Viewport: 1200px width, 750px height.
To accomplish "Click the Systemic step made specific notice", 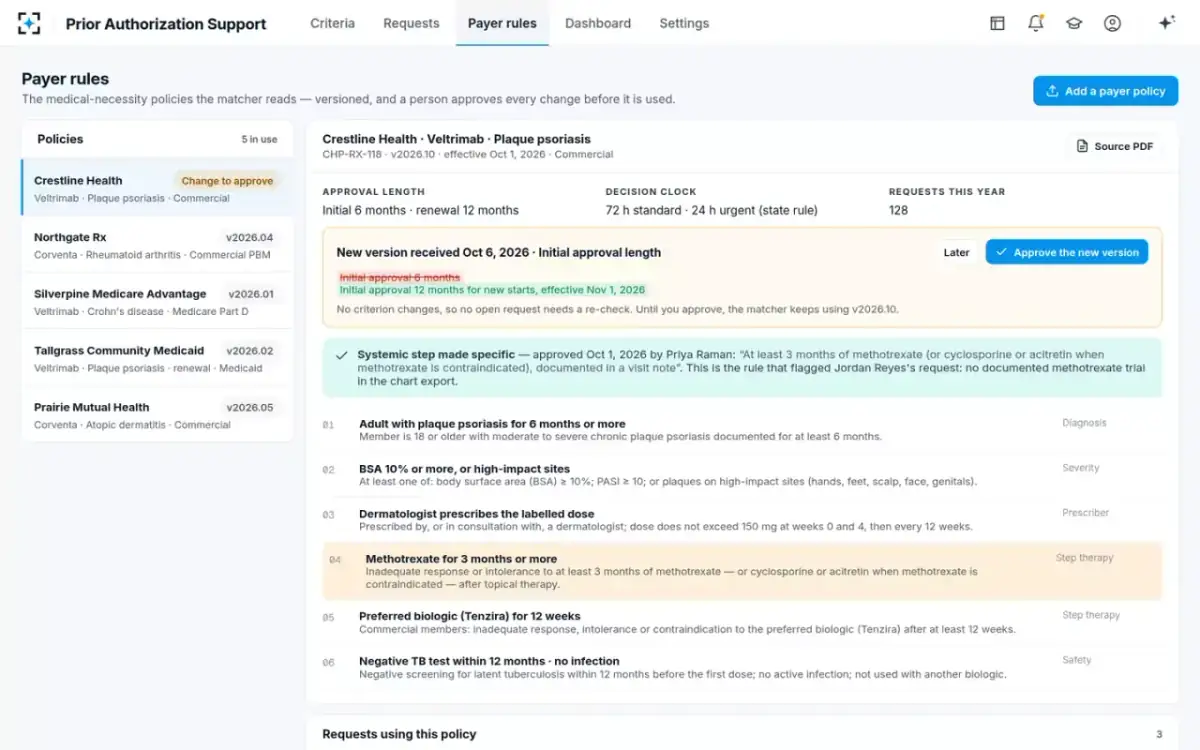I will pyautogui.click(x=742, y=368).
